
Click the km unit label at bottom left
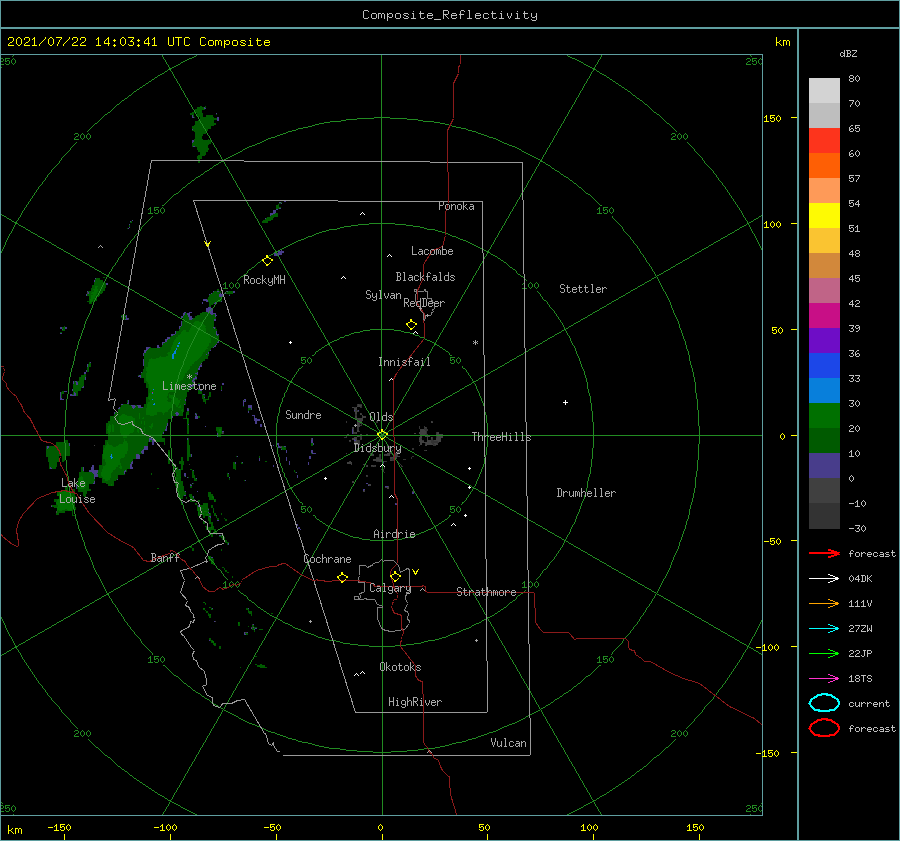pyautogui.click(x=15, y=830)
